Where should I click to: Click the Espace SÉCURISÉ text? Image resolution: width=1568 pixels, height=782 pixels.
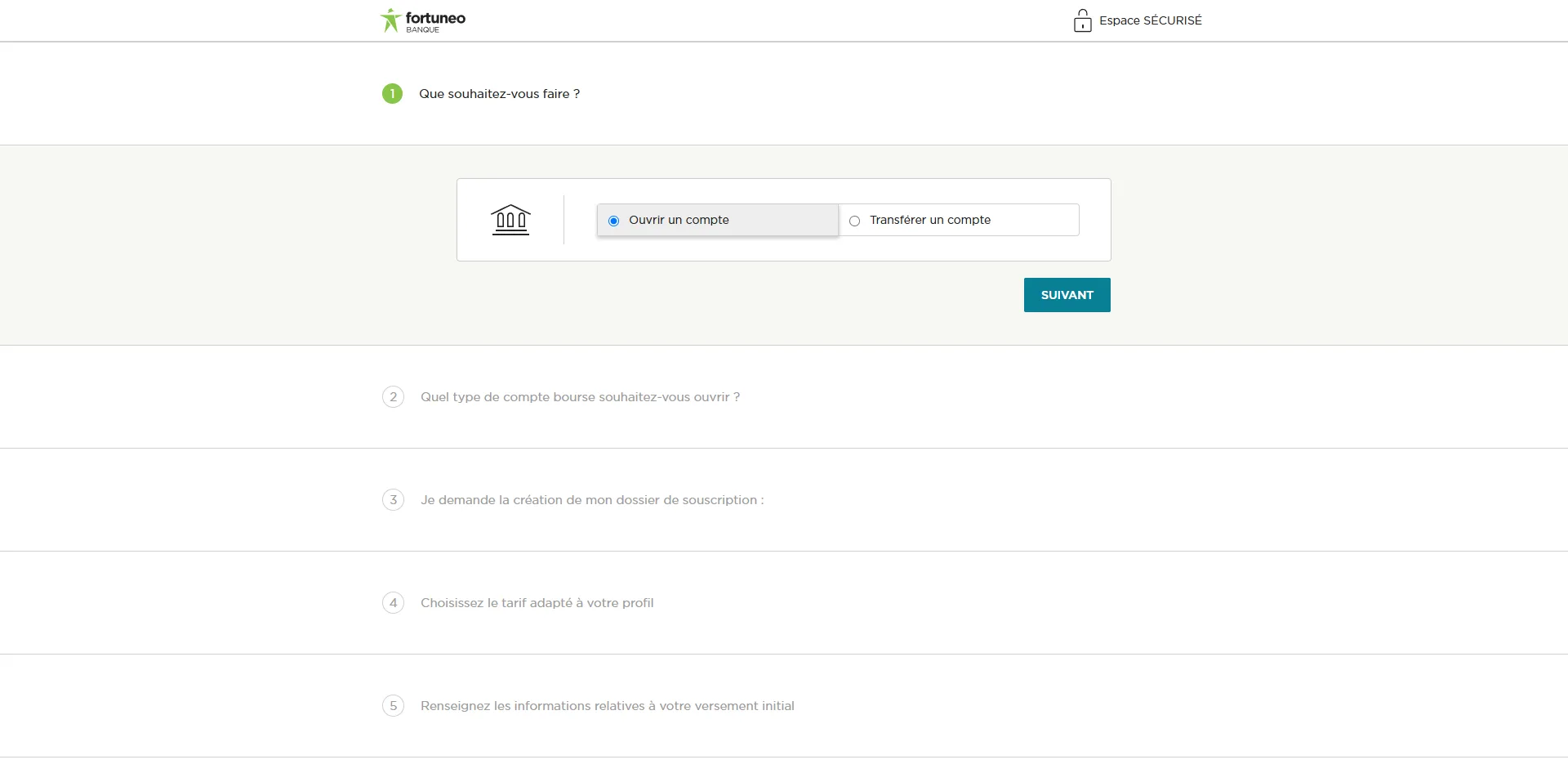(1150, 20)
